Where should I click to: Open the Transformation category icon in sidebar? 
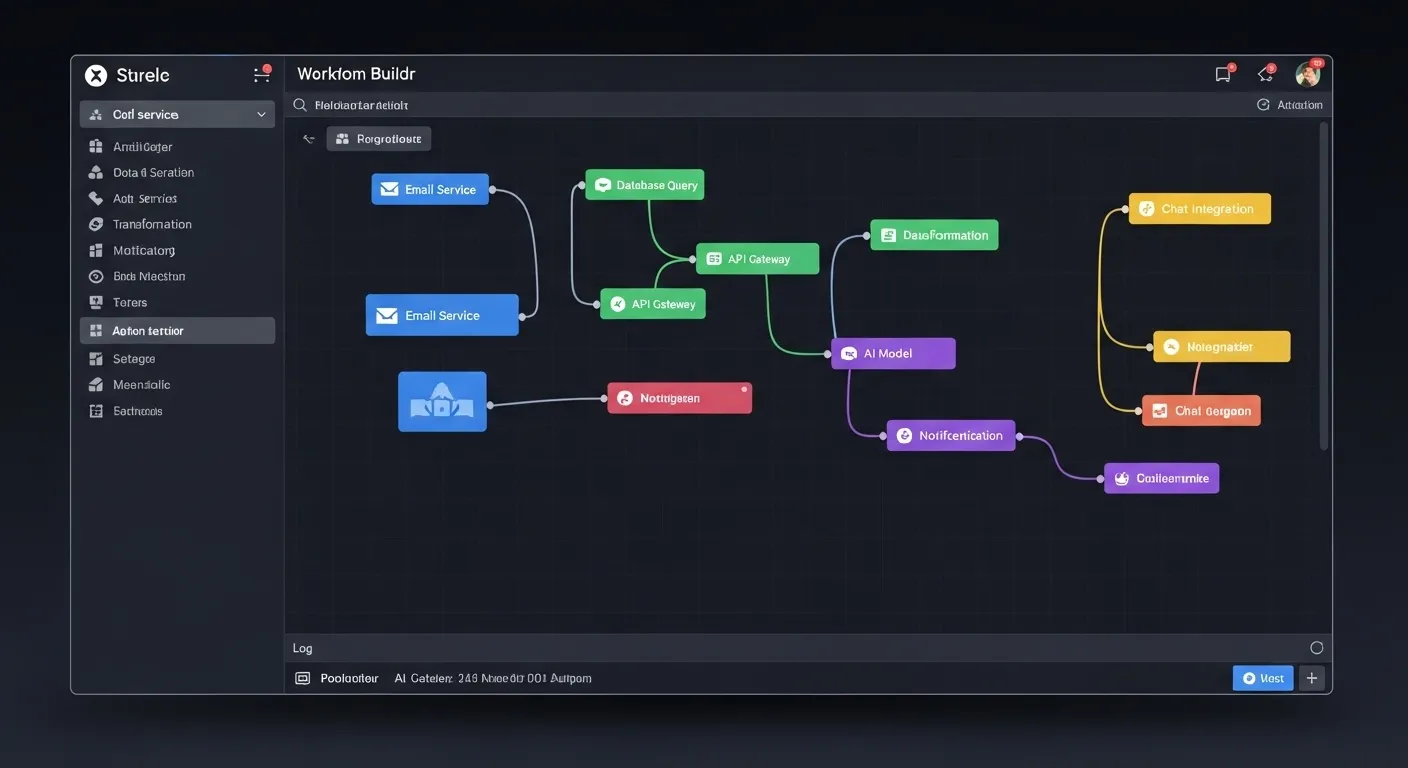click(95, 223)
